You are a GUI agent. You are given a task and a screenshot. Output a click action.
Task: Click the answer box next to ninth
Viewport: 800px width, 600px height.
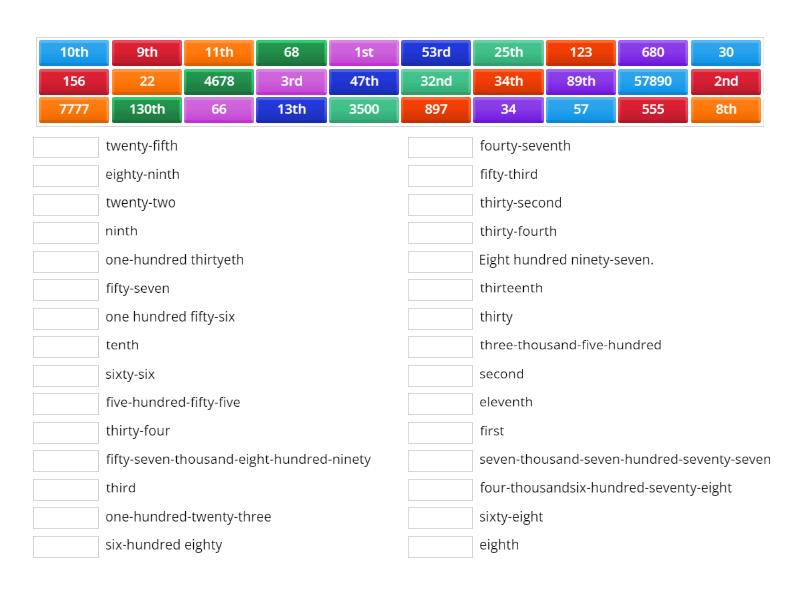pyautogui.click(x=64, y=231)
